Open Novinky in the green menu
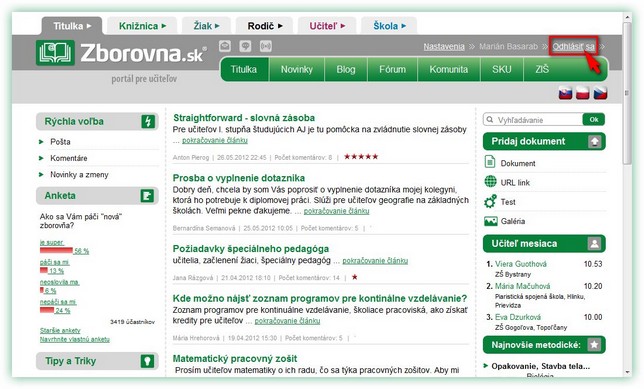 coord(297,69)
